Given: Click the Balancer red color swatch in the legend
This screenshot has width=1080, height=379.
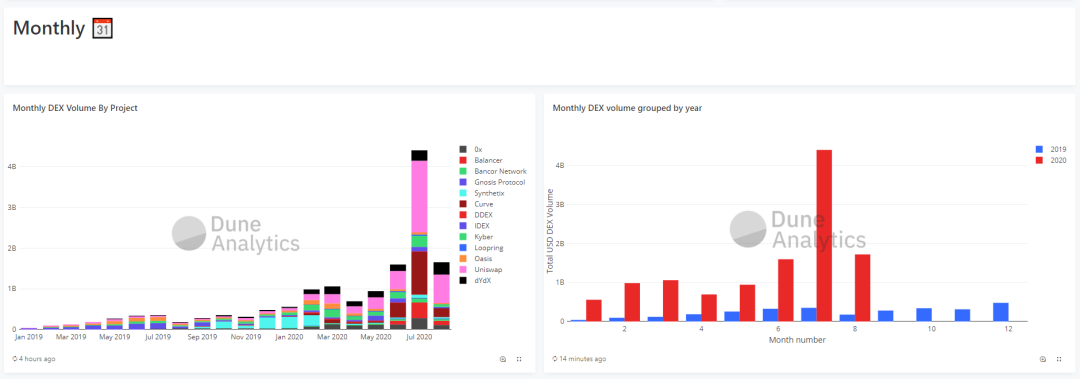Looking at the screenshot, I should 463,160.
